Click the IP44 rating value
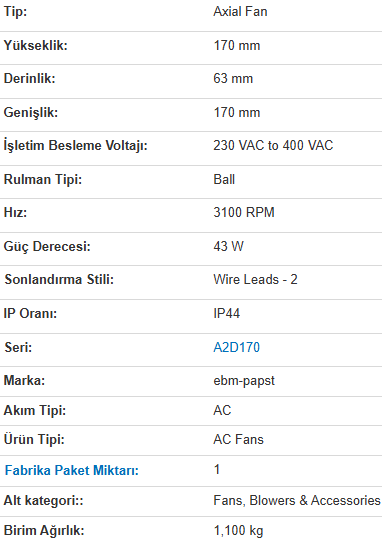Viewport: 382px width, 538px height. pos(227,313)
